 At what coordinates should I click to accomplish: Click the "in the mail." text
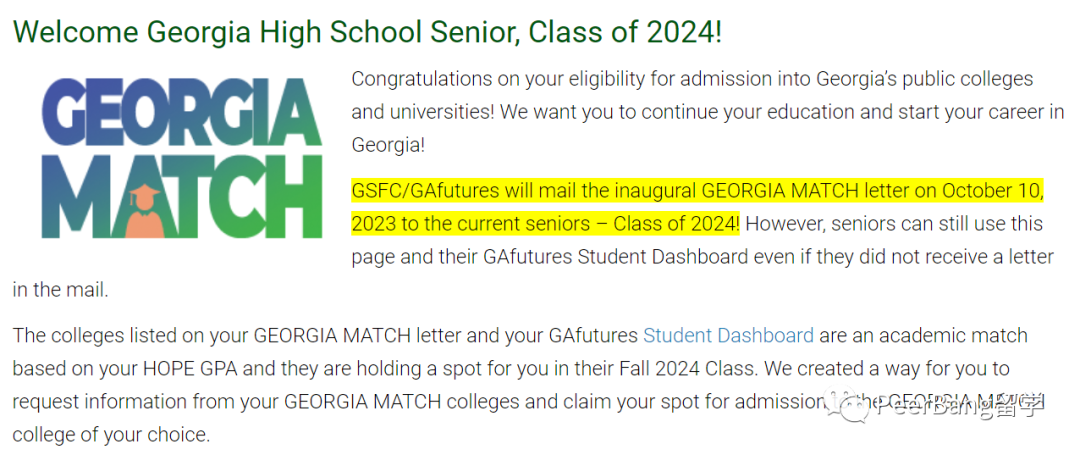[x=61, y=290]
